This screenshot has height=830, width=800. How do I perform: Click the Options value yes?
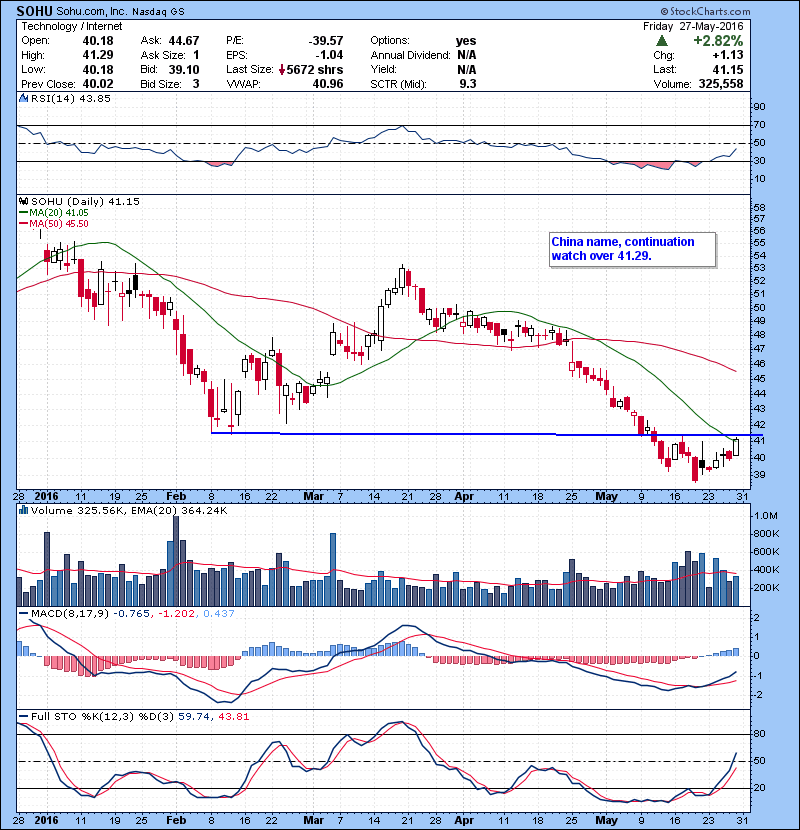click(466, 41)
